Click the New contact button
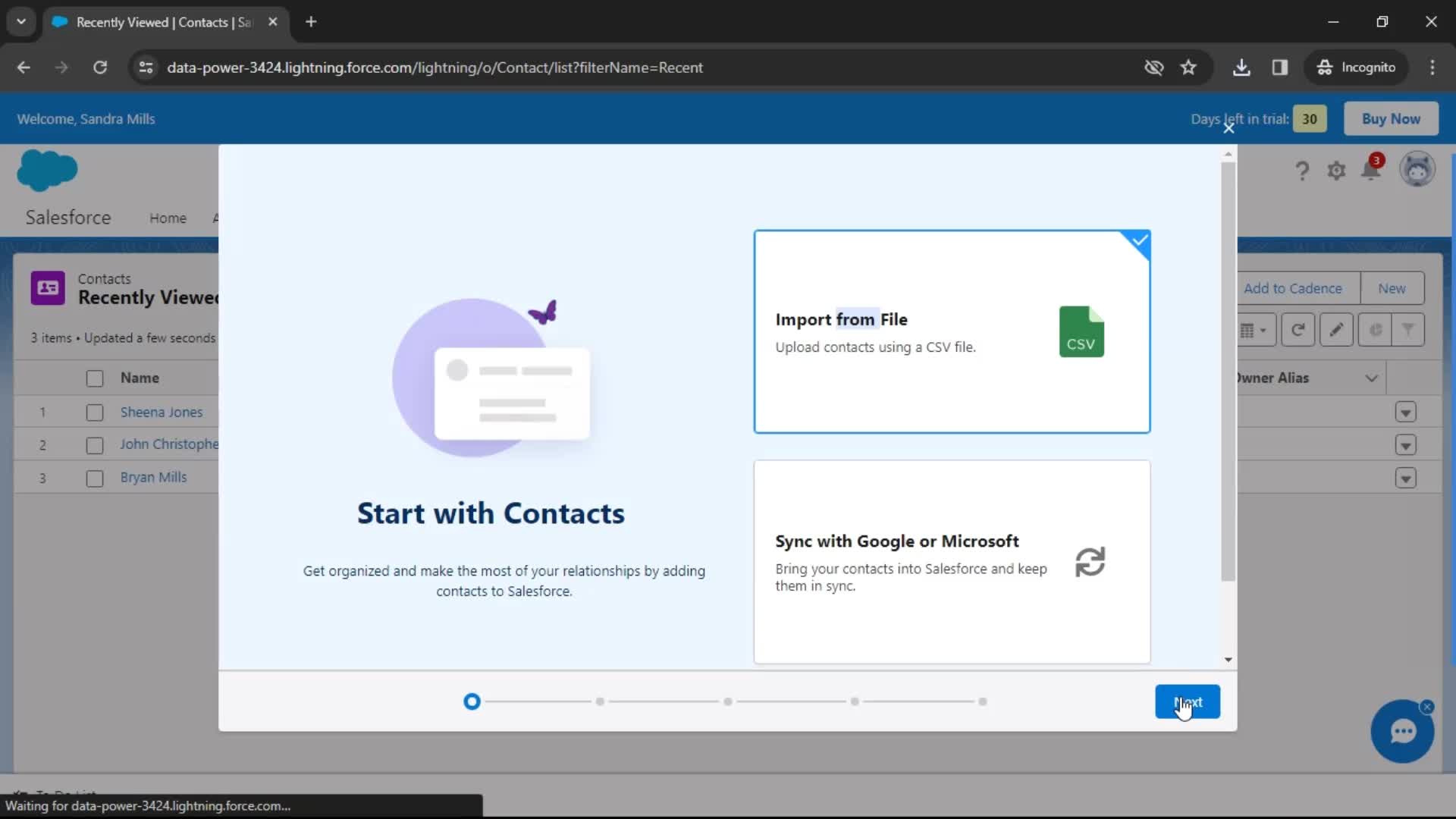1456x819 pixels. tap(1392, 288)
